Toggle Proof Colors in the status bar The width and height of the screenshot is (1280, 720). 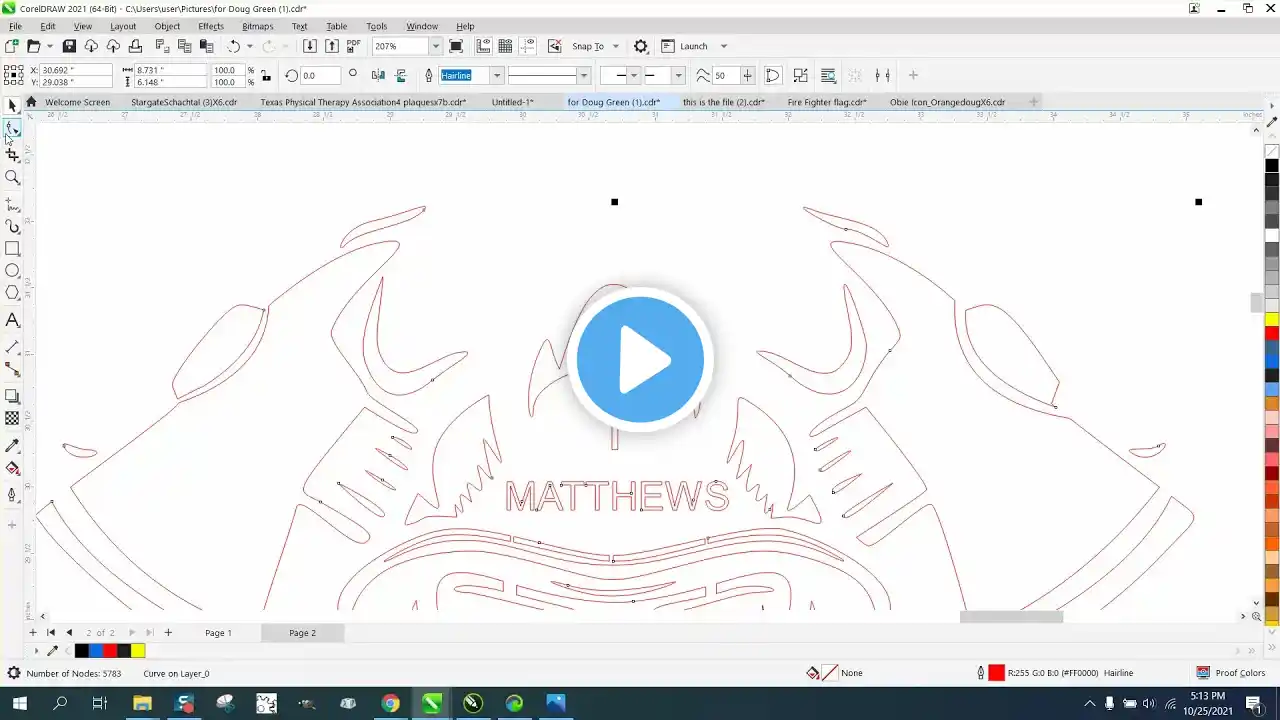point(1231,673)
